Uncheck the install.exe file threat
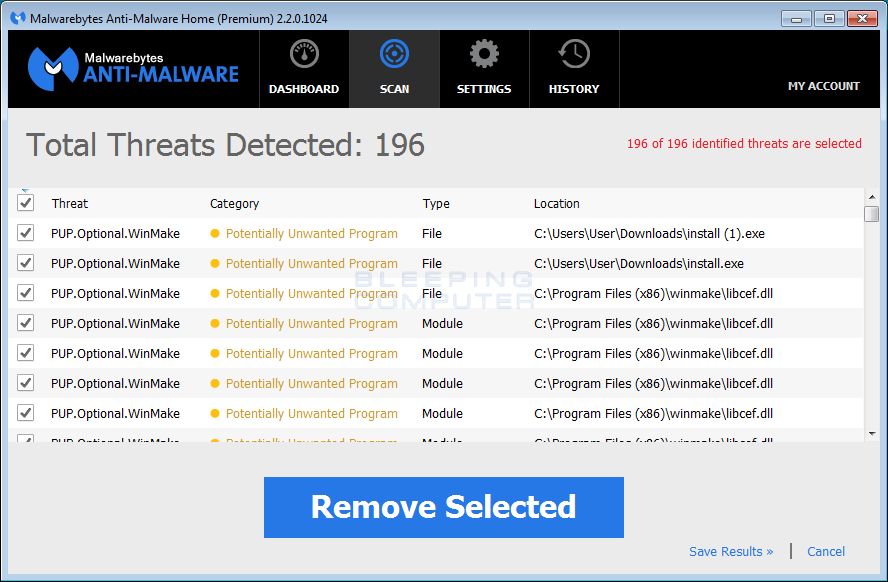888x582 pixels. (x=25, y=263)
